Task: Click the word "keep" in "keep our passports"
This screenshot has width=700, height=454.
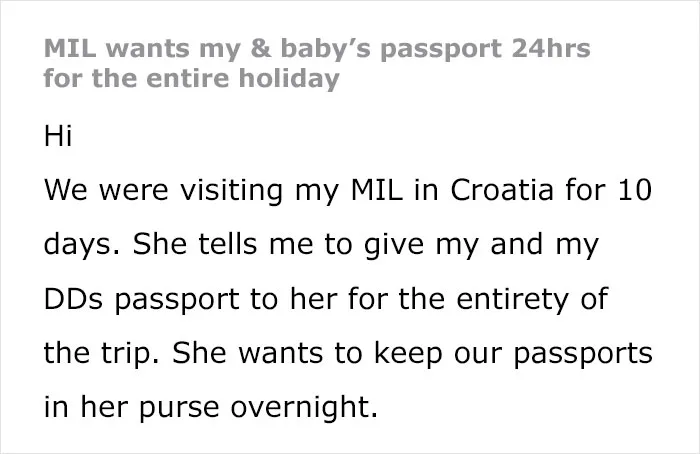Action: click(408, 354)
